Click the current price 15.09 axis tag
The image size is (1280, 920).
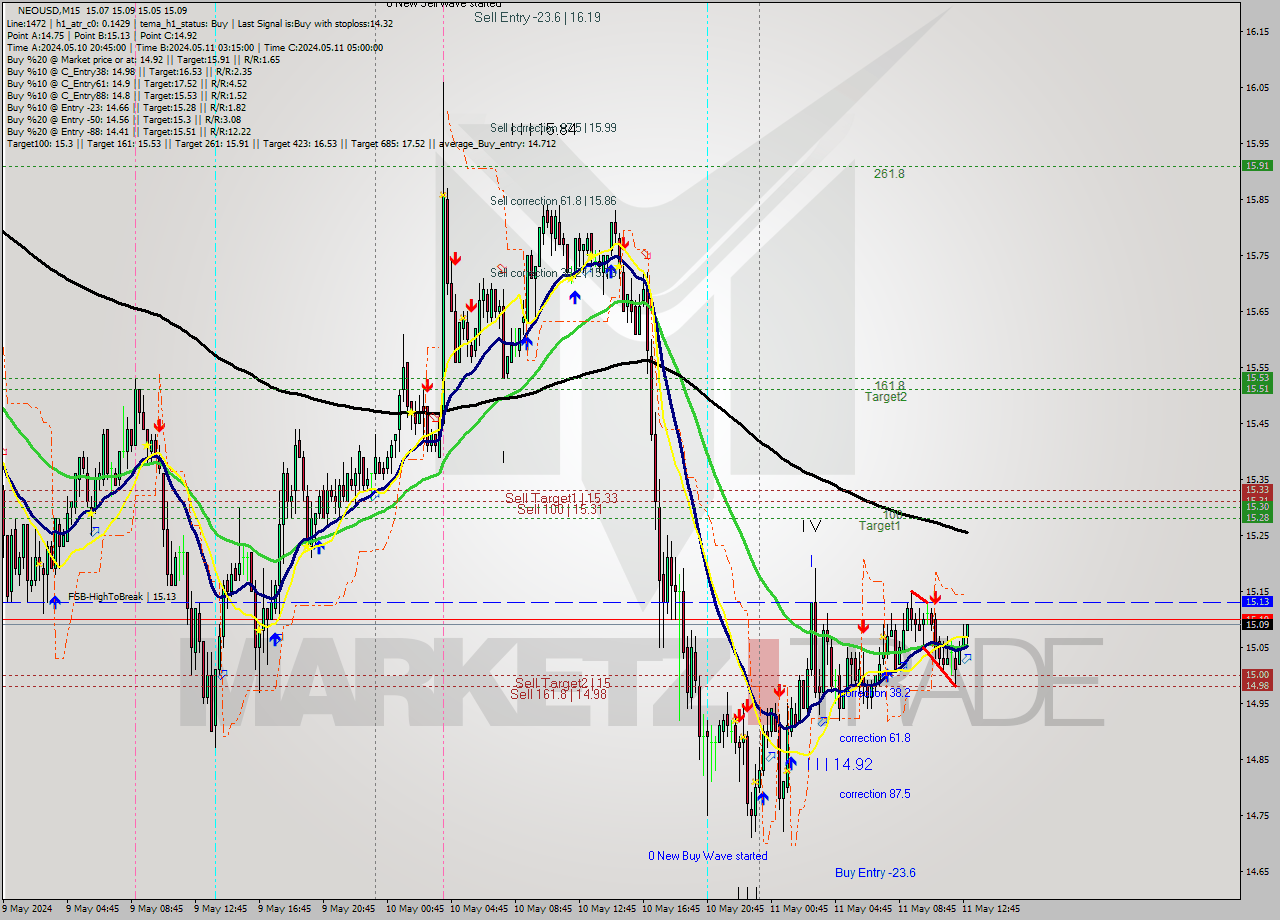coord(1256,625)
